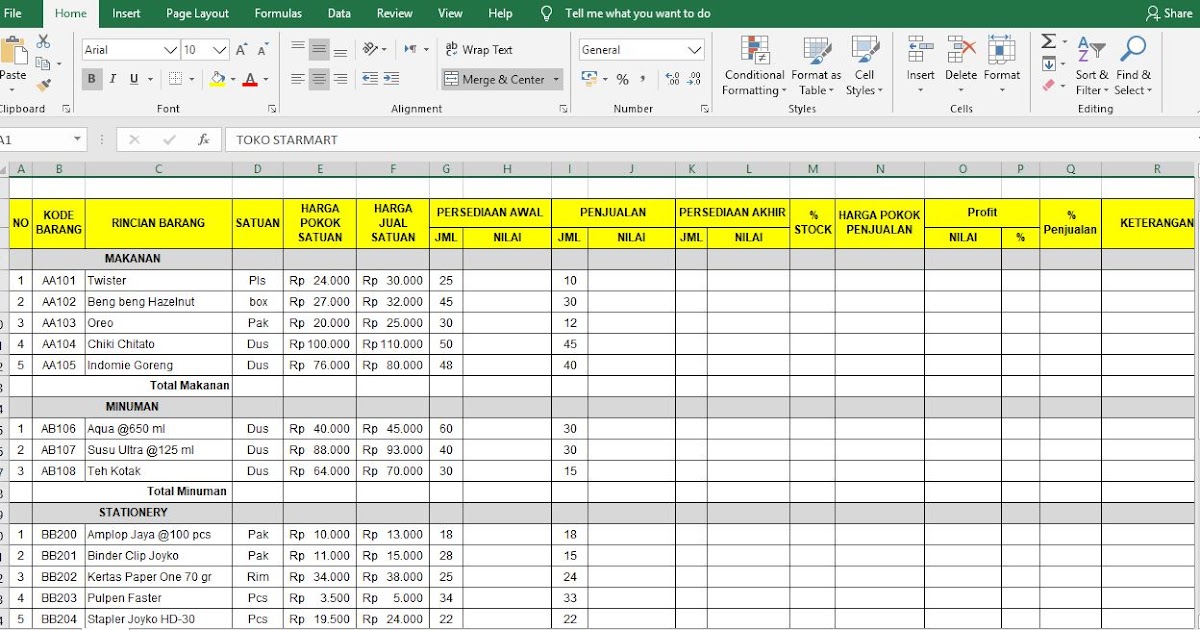This screenshot has height=630, width=1200.
Task: Open Conditional Formatting menu
Action: [754, 65]
